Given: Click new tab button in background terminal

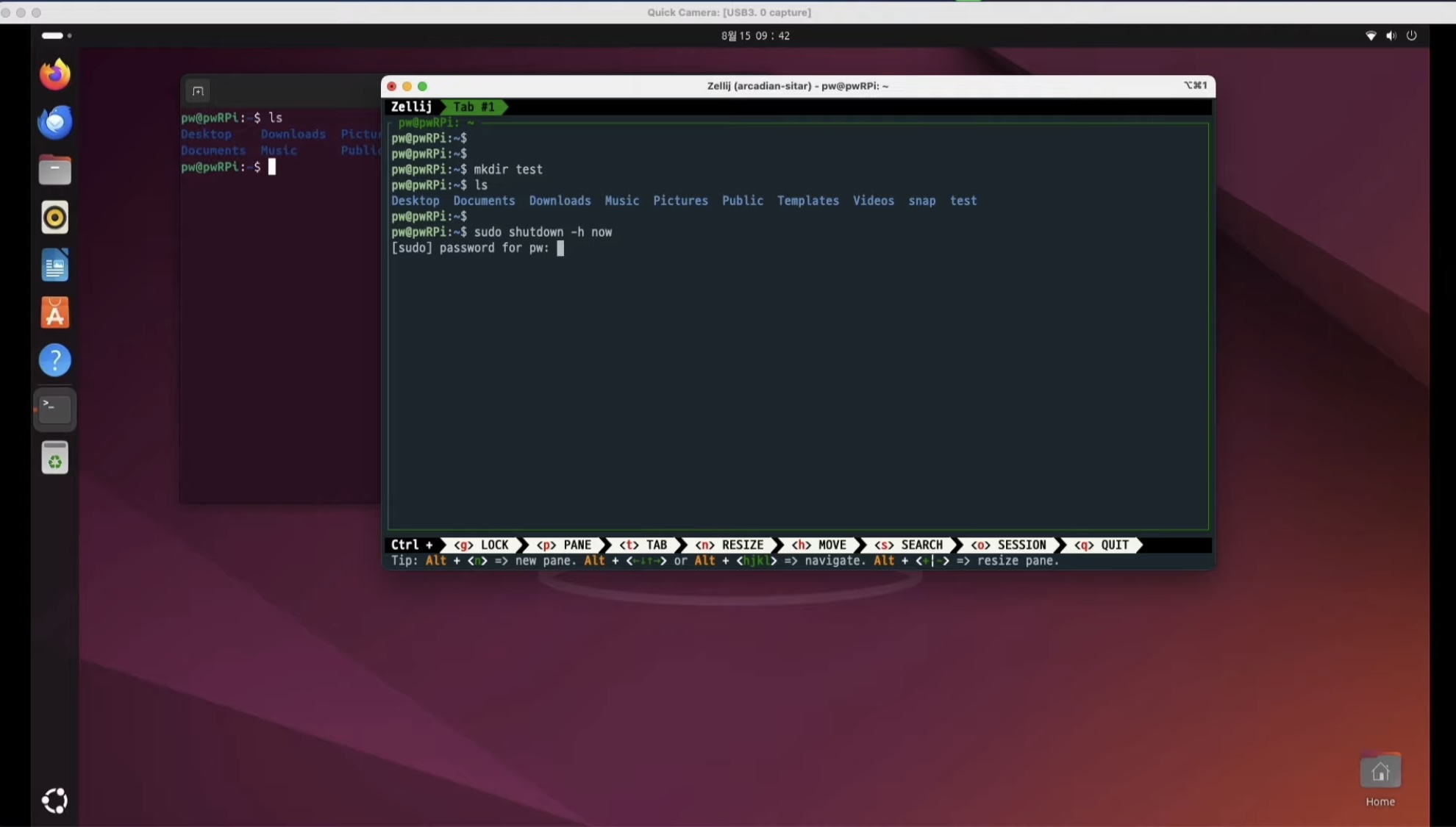Looking at the screenshot, I should [198, 91].
